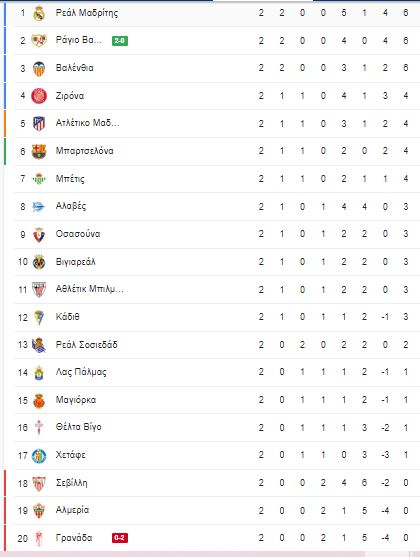Open team link Θέλτα Βίγο
420x557 pixels.
pos(79,427)
